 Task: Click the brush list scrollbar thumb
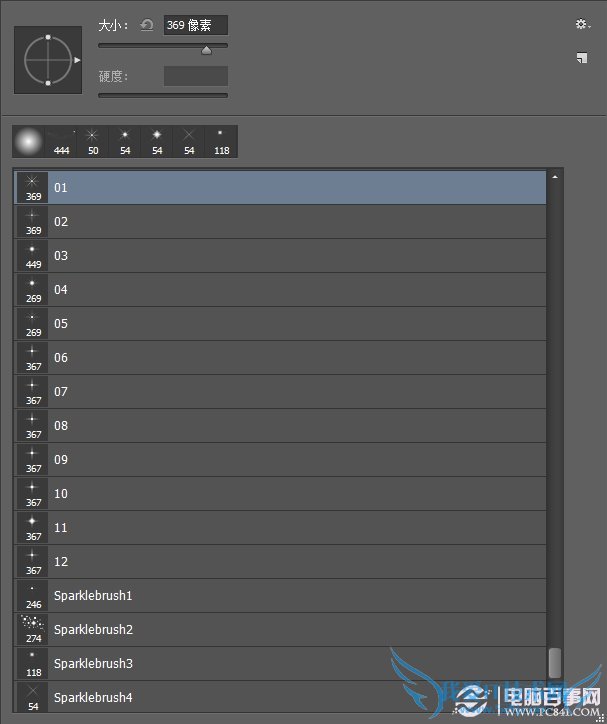point(555,663)
